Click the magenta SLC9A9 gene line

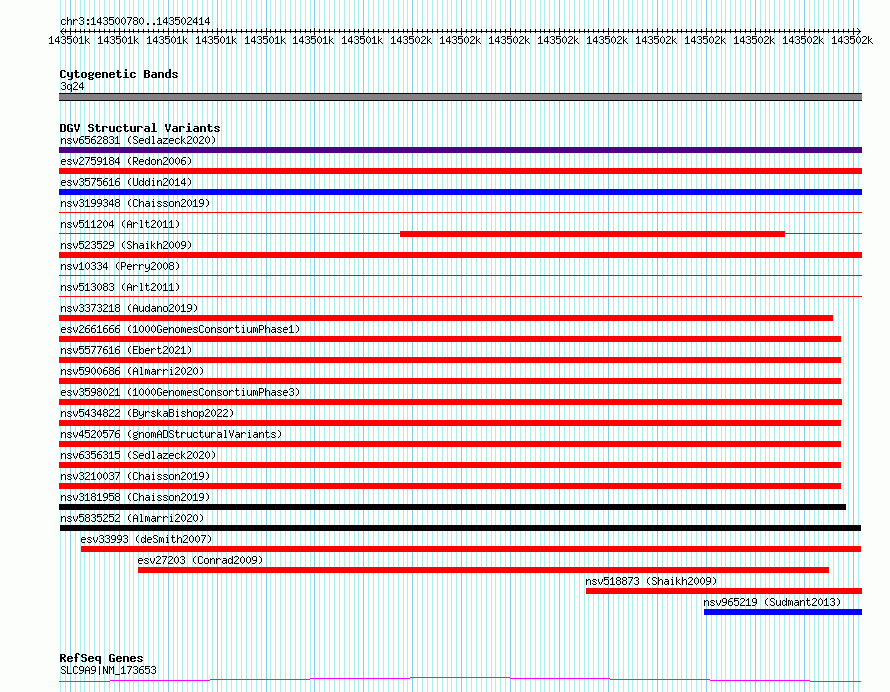[460, 679]
